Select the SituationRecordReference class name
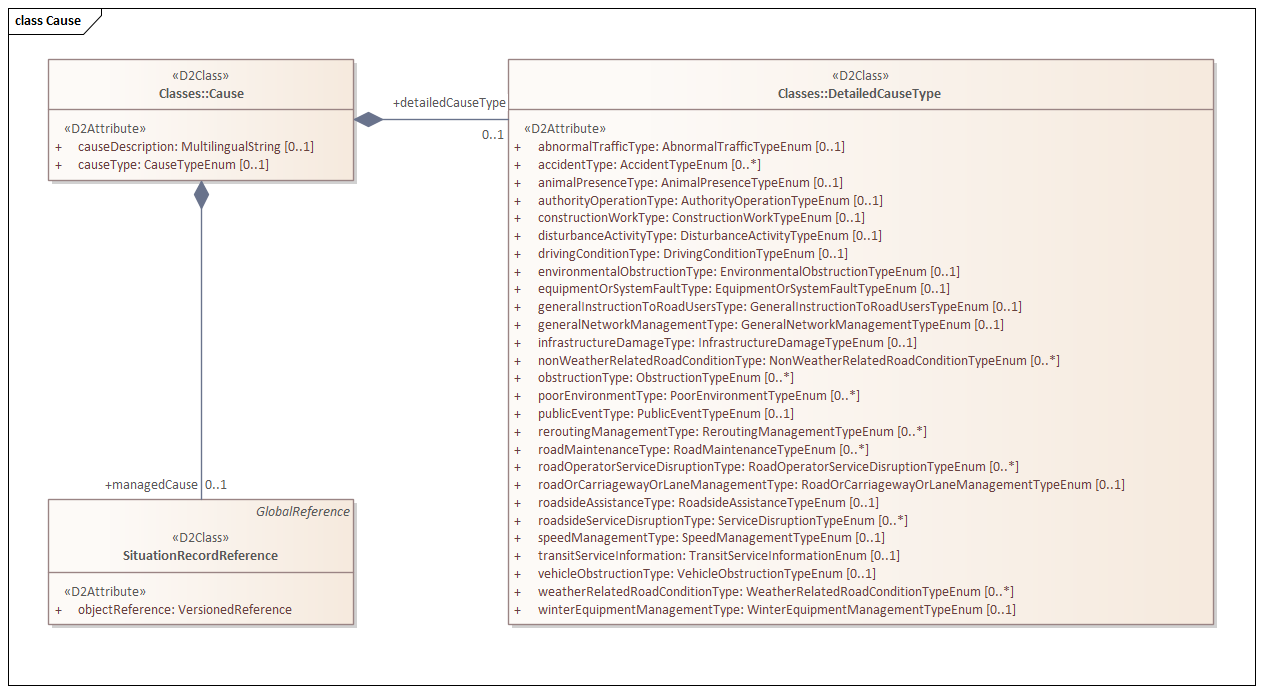This screenshot has height=694, width=1263. 201,555
